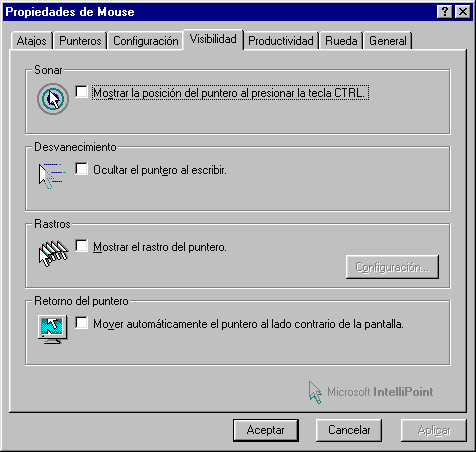
Task: Enable Mostrar el rastro del puntero
Action: click(81, 246)
